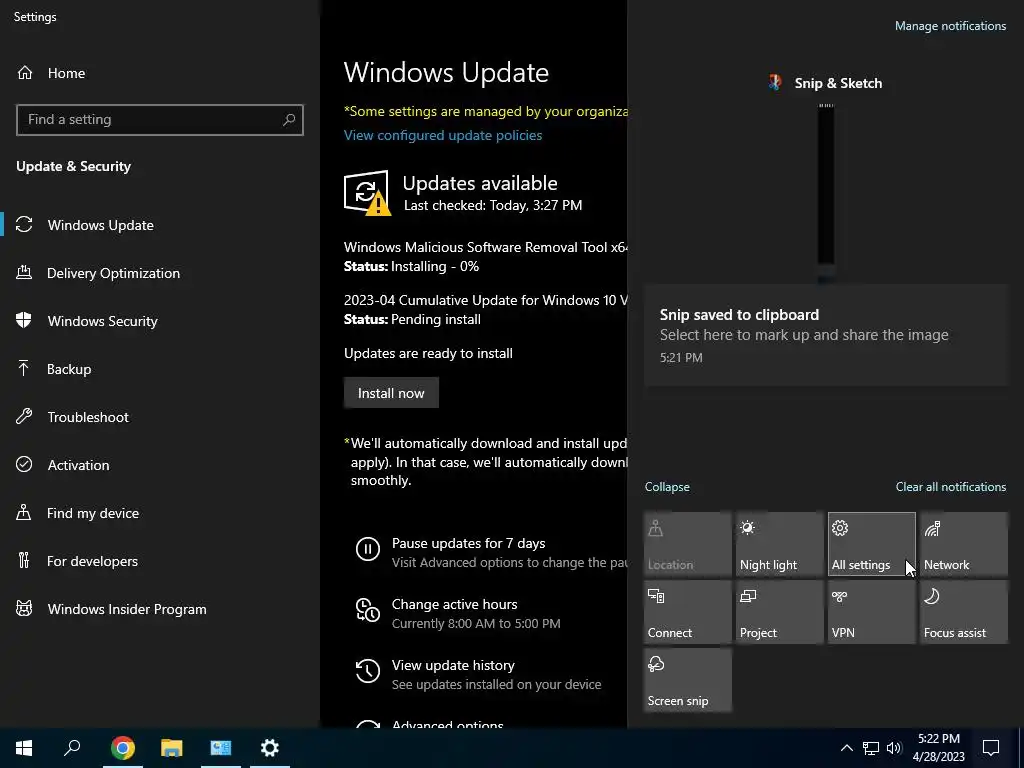1024x768 pixels.
Task: Toggle the Location quick action
Action: pyautogui.click(x=688, y=544)
